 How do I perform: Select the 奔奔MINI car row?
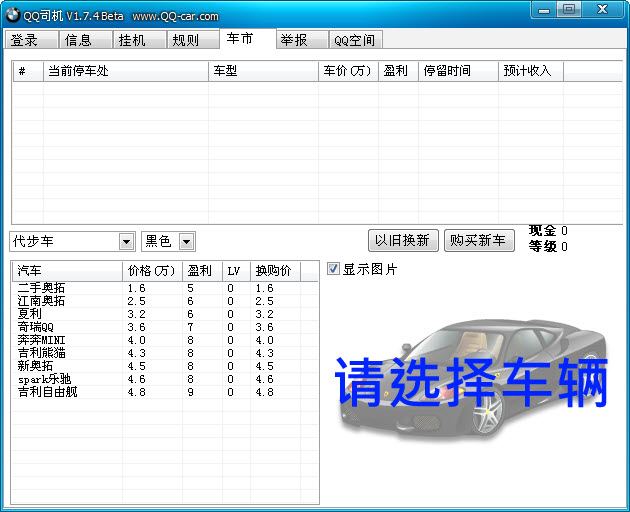point(165,340)
